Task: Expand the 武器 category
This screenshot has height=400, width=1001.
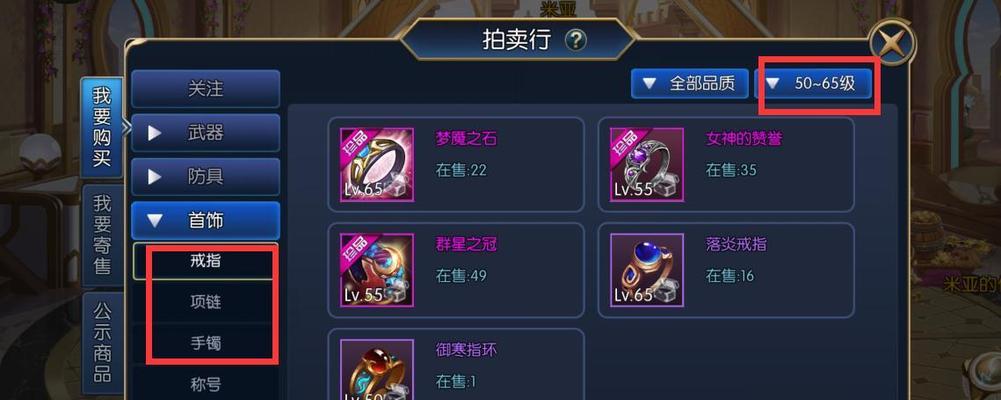Action: pos(206,133)
